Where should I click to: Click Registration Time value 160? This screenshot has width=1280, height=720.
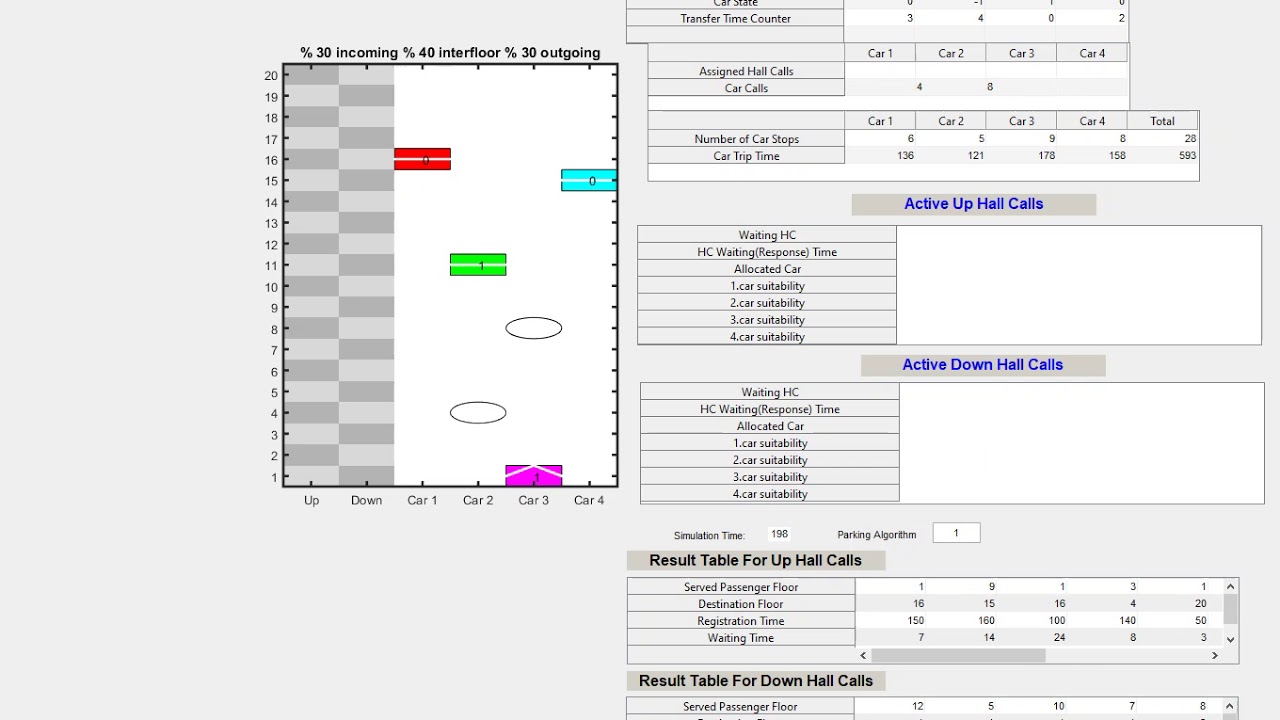[985, 621]
